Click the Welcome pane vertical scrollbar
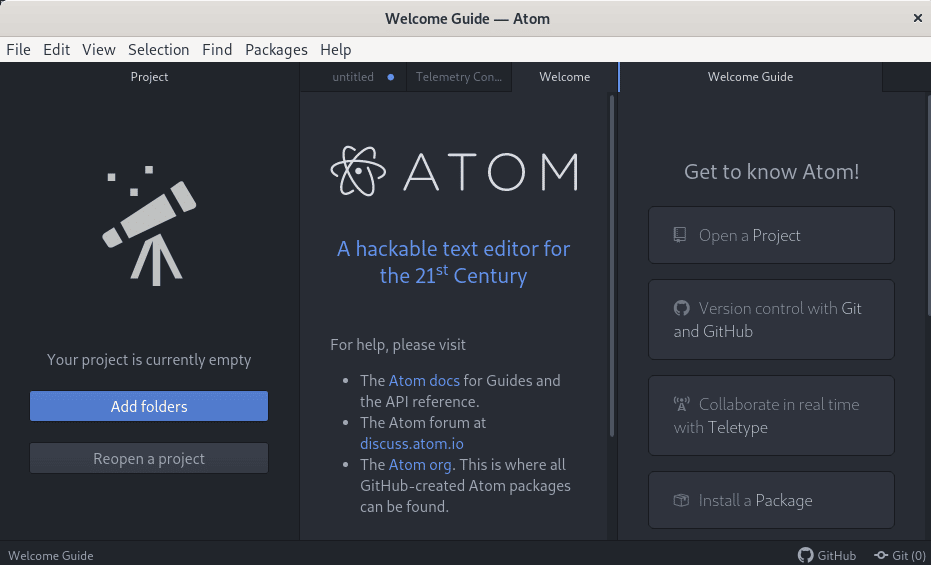This screenshot has height=565, width=931. click(x=612, y=266)
